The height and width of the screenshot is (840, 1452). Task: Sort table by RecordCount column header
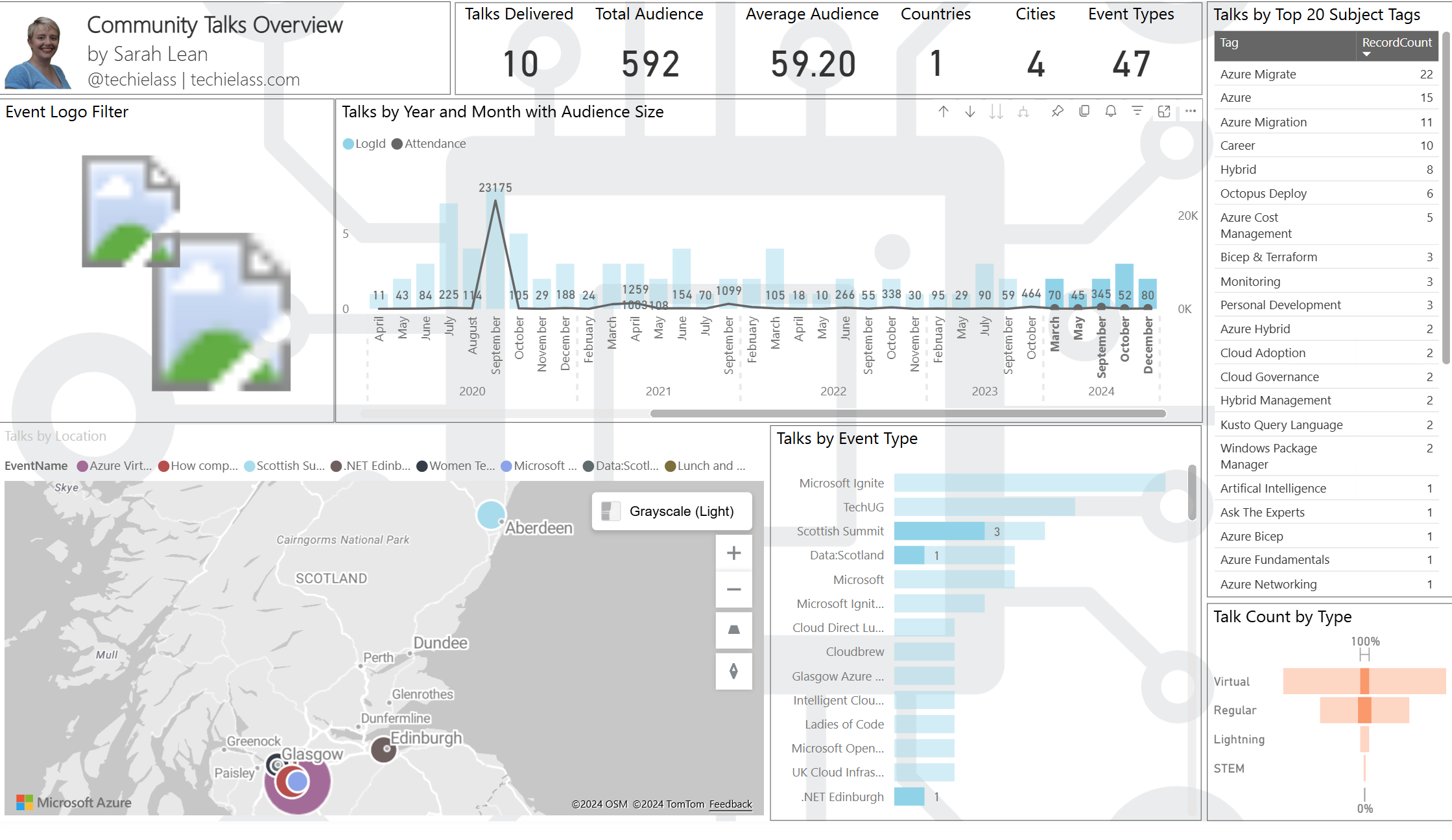pyautogui.click(x=1396, y=43)
